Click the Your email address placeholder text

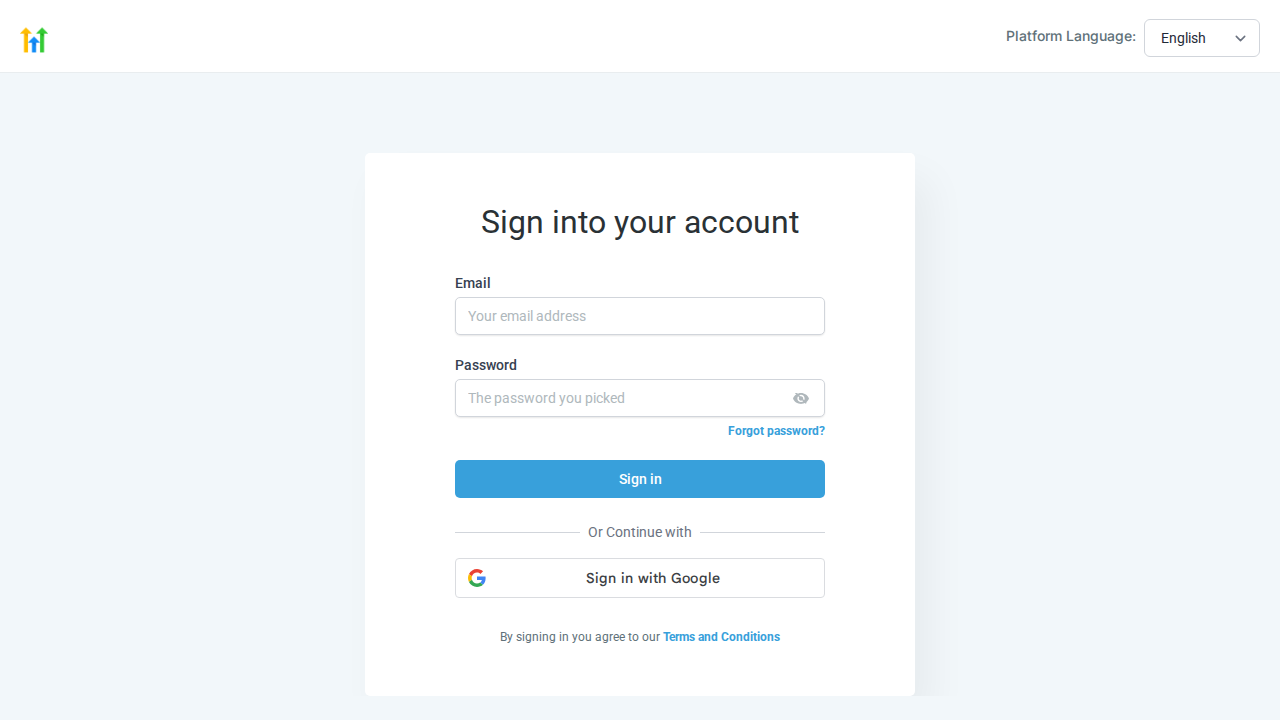(x=527, y=316)
